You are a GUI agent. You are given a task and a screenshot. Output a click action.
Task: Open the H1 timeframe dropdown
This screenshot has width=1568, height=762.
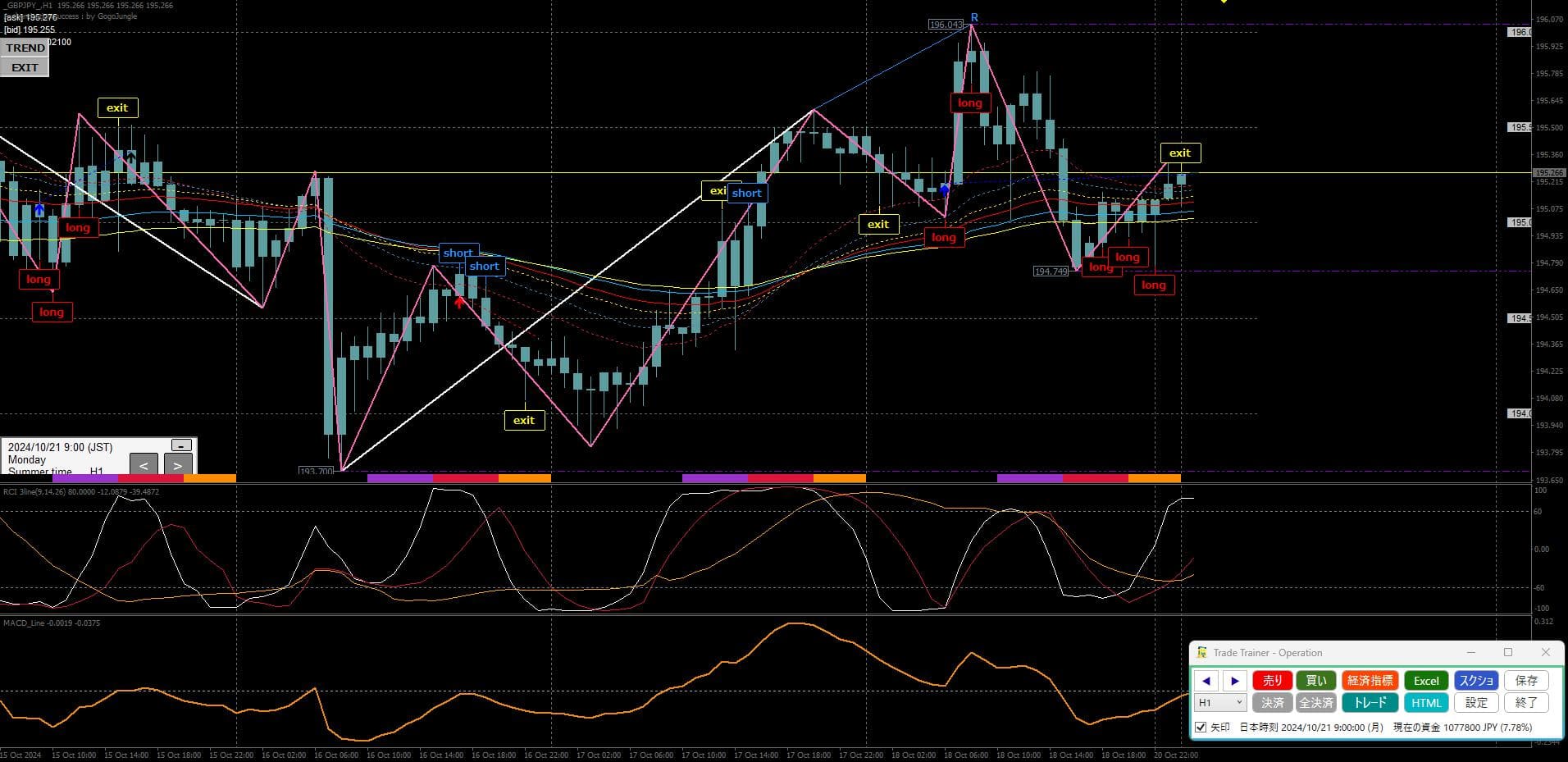point(1220,703)
